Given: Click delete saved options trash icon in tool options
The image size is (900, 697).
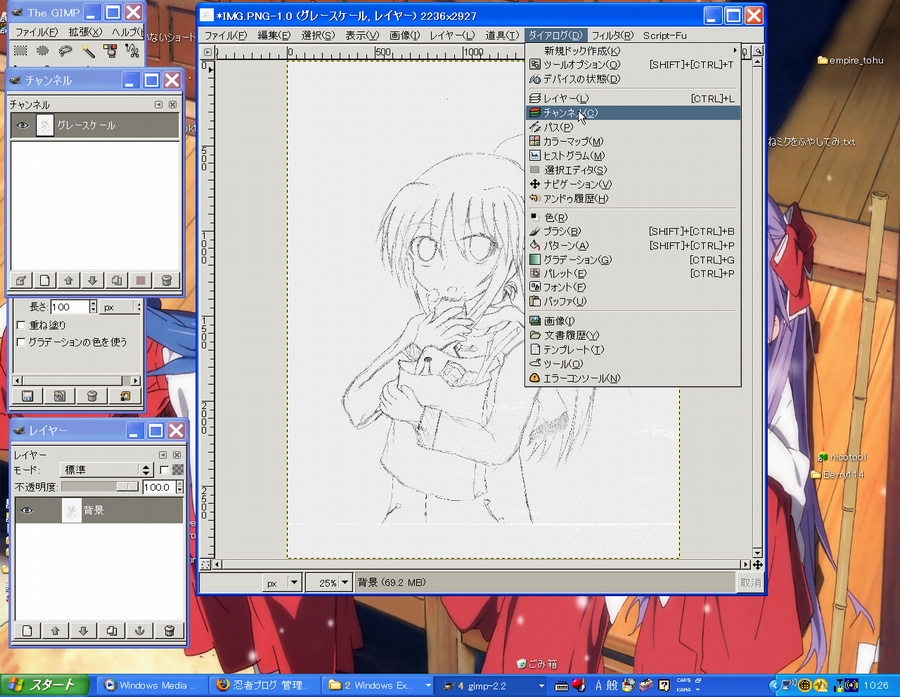Looking at the screenshot, I should (x=92, y=396).
